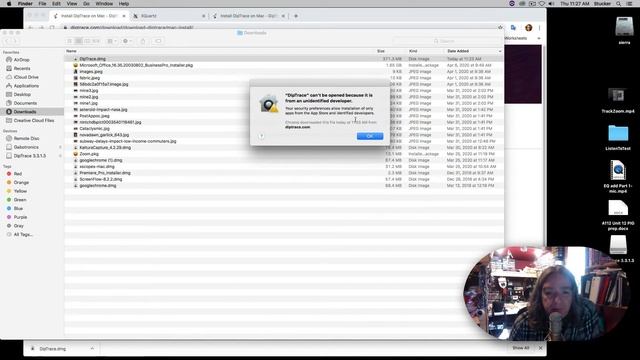Image resolution: width=640 pixels, height=360 pixels.
Task: Go to Recents in the Finder sidebar
Action: point(22,69)
